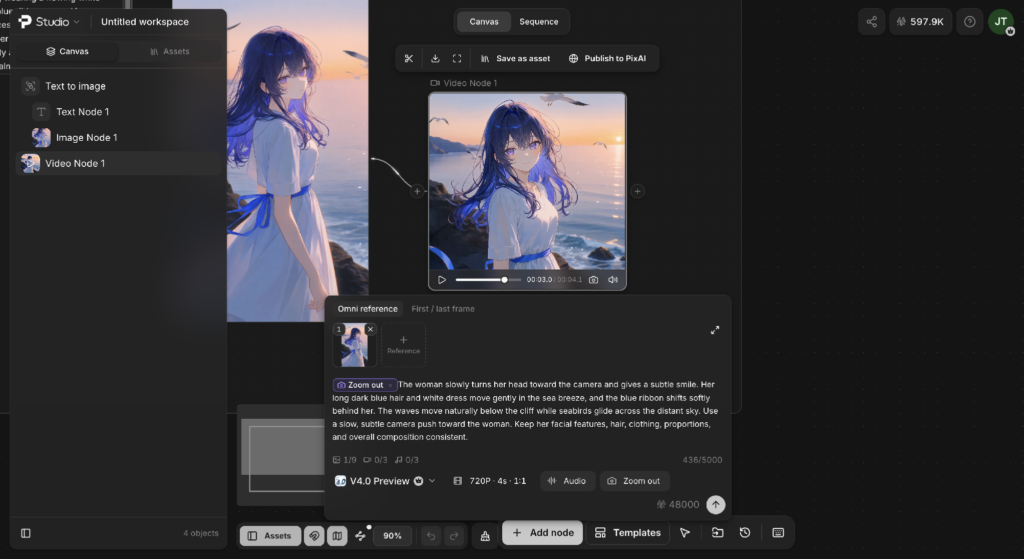
Task: Toggle the Assets panel button in bottom bar
Action: (x=270, y=535)
